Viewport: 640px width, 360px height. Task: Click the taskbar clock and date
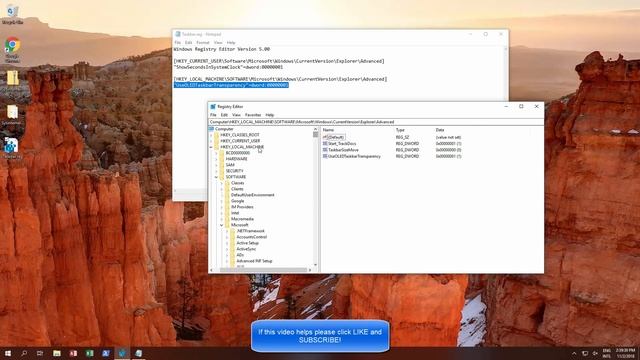pos(625,353)
